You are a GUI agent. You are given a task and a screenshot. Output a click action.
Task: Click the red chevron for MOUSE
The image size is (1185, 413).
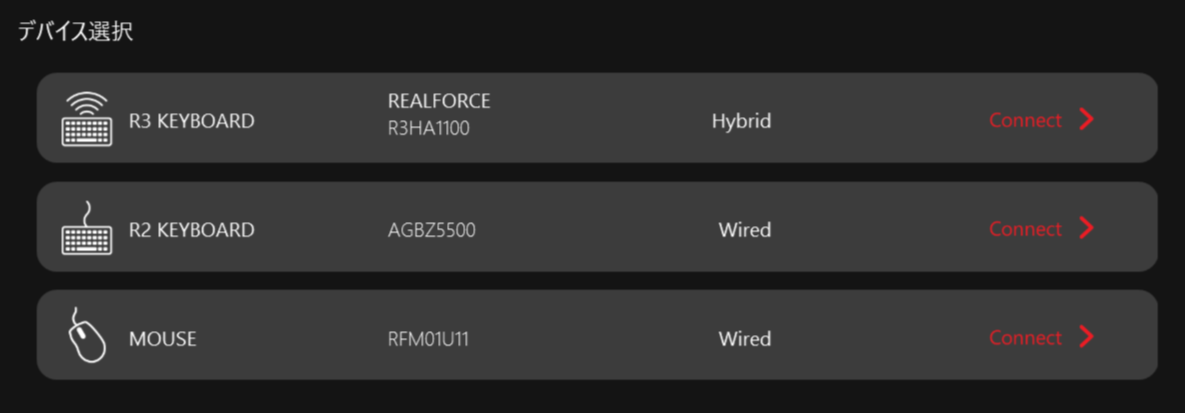click(x=1086, y=337)
